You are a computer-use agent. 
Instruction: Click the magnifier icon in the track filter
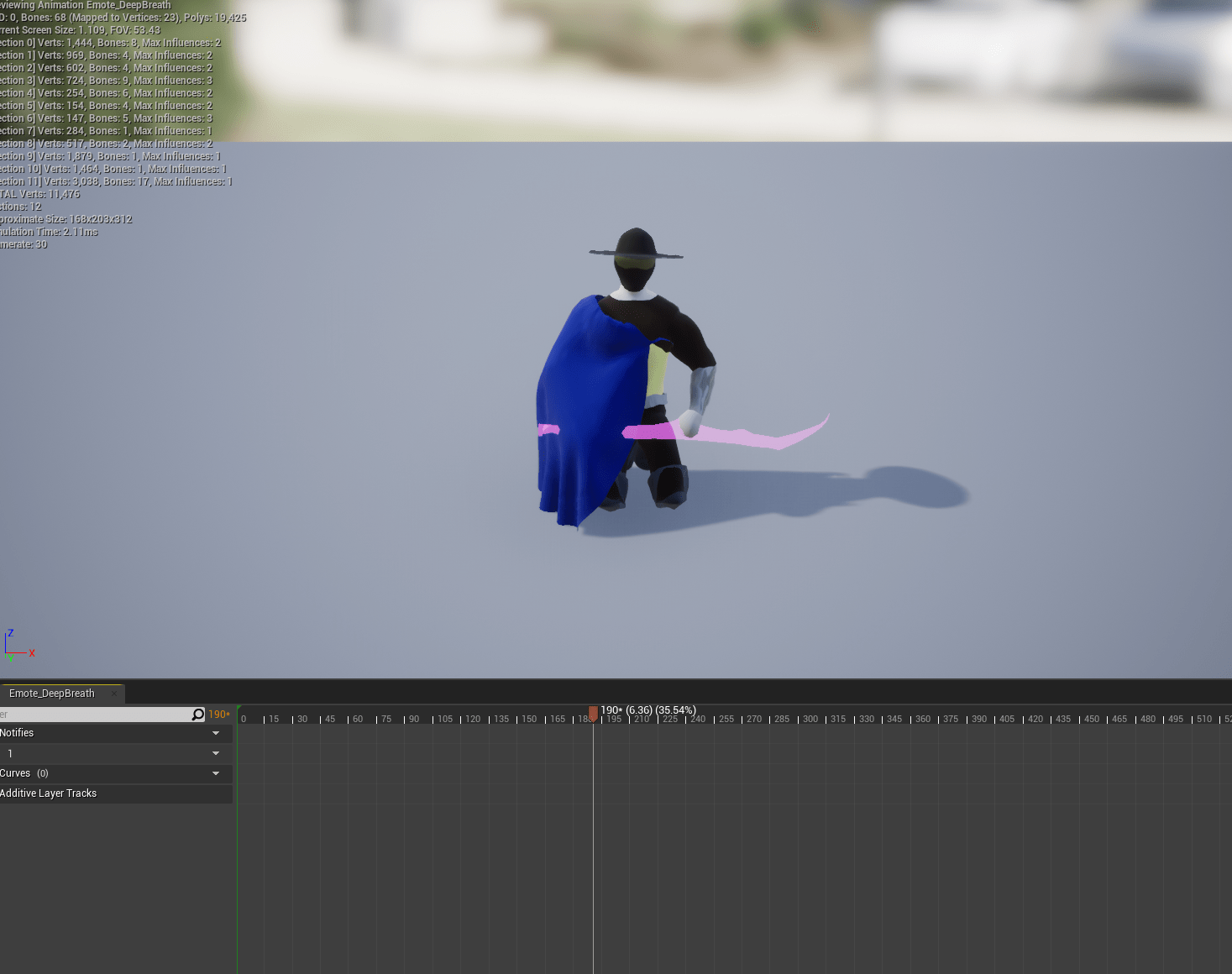[197, 715]
